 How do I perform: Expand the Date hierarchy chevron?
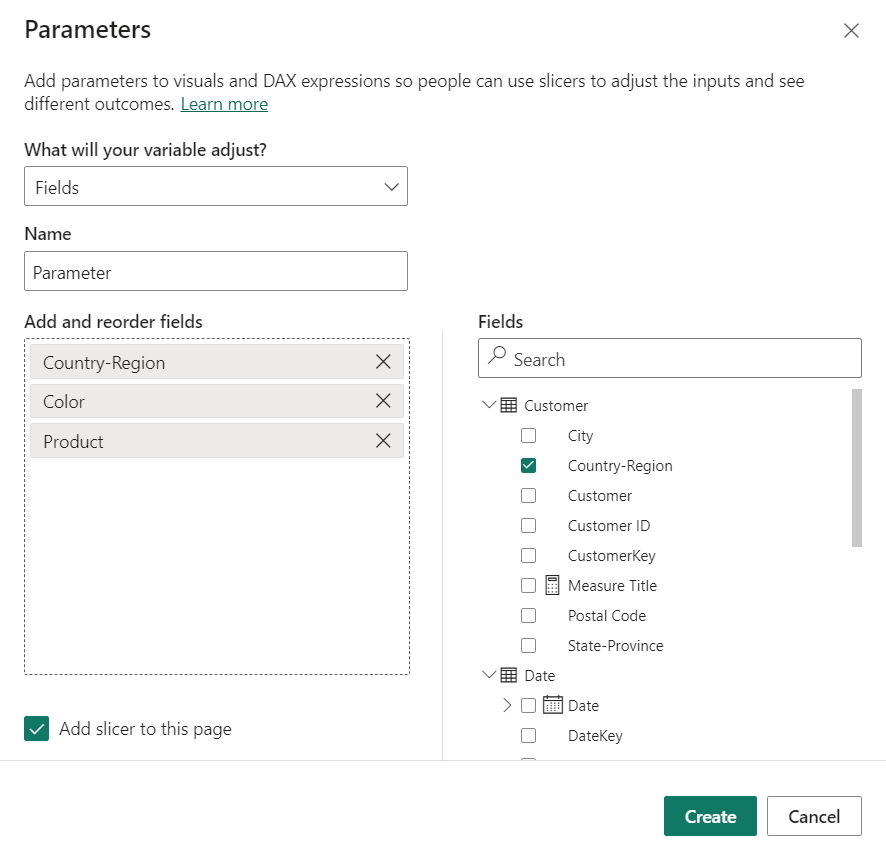(508, 705)
